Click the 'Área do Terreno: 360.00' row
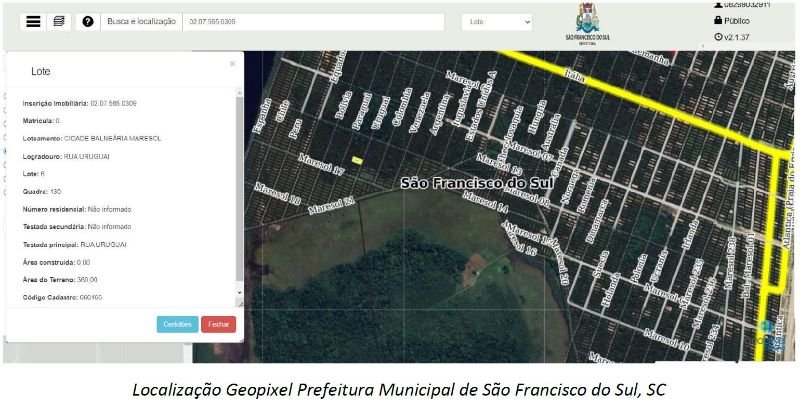 [x=60, y=280]
